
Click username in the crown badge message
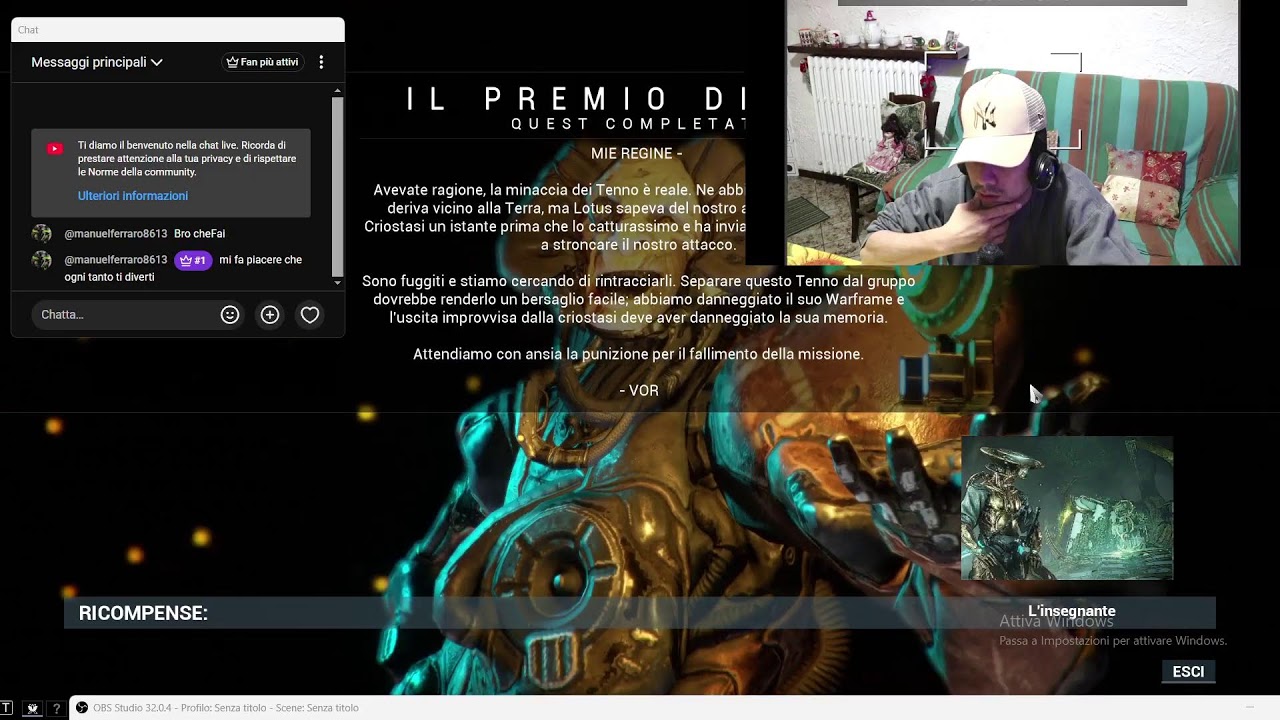click(x=116, y=260)
